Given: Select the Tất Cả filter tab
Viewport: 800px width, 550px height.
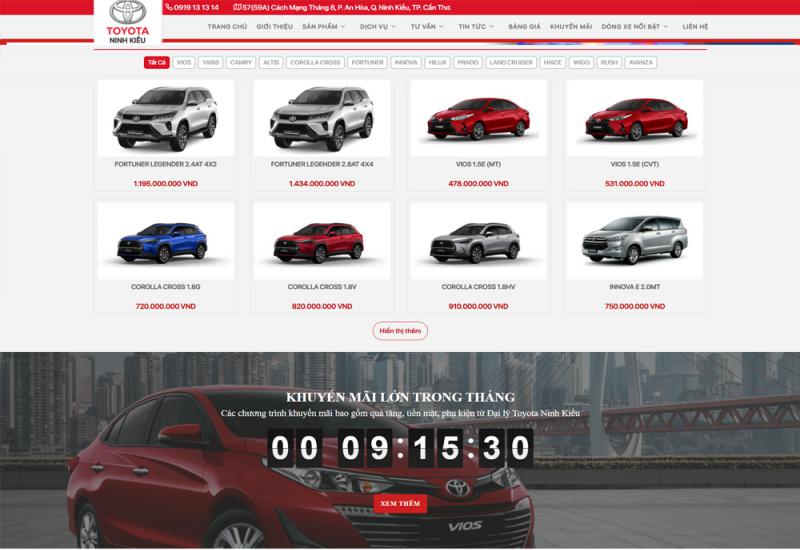Looking at the screenshot, I should coord(156,62).
